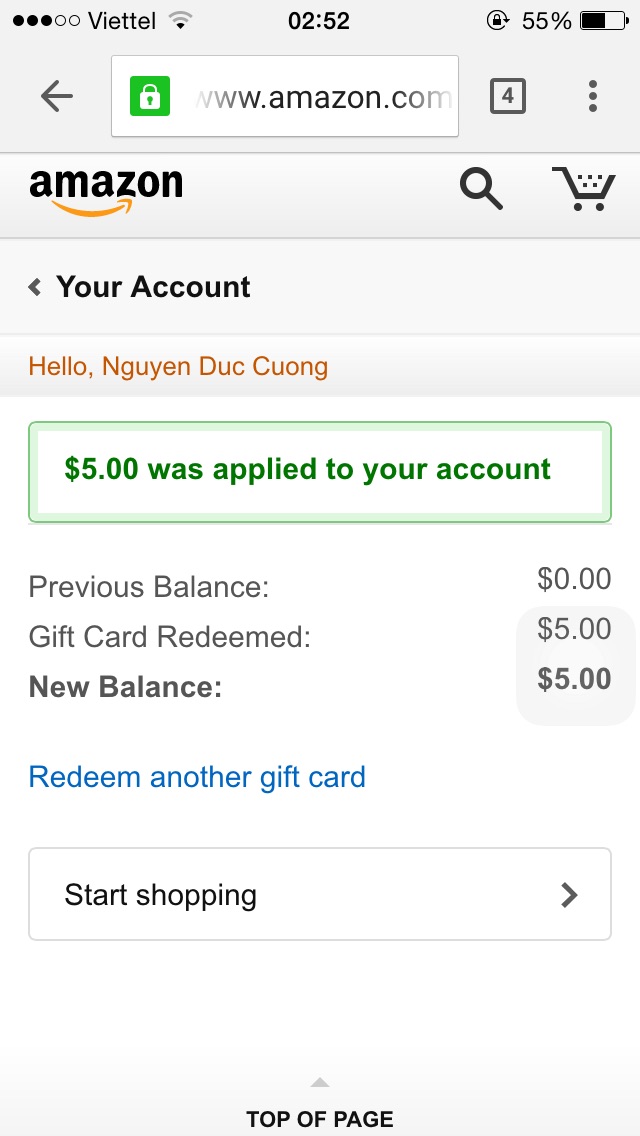Tap the Wi-Fi signal icon in status bar
640x1136 pixels.
[180, 20]
